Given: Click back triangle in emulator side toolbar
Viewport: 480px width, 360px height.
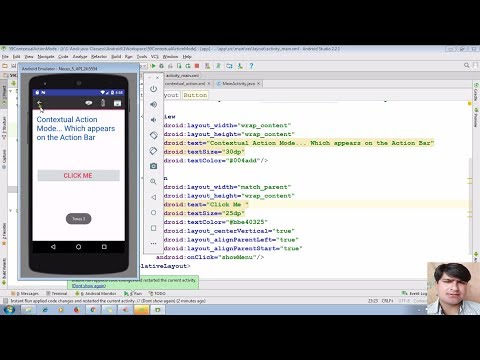Looking at the screenshot, I should pos(153,197).
